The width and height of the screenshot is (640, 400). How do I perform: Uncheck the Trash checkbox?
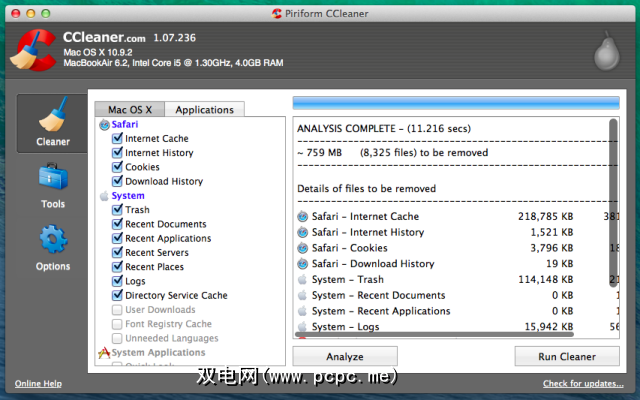point(117,210)
